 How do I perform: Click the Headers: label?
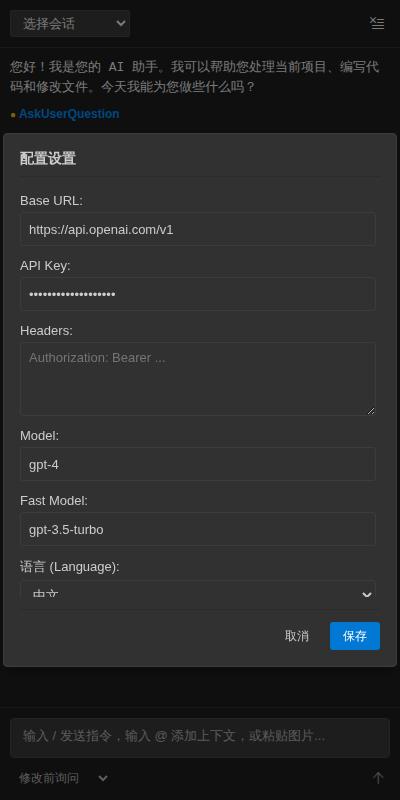coord(46,331)
